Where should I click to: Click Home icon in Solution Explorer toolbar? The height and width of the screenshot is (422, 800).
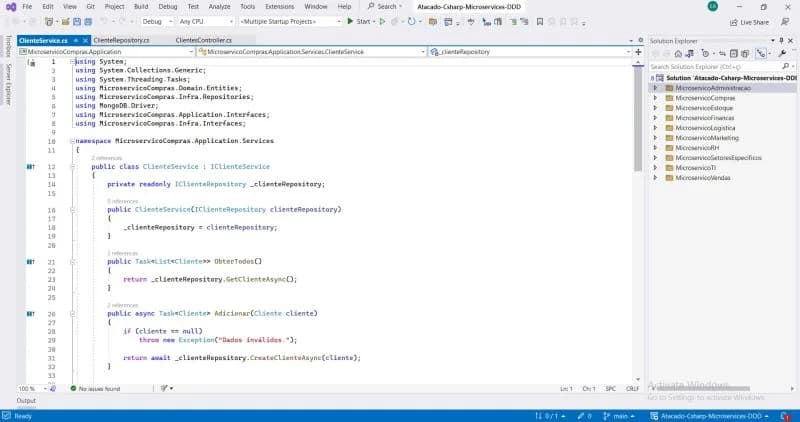tap(678, 54)
